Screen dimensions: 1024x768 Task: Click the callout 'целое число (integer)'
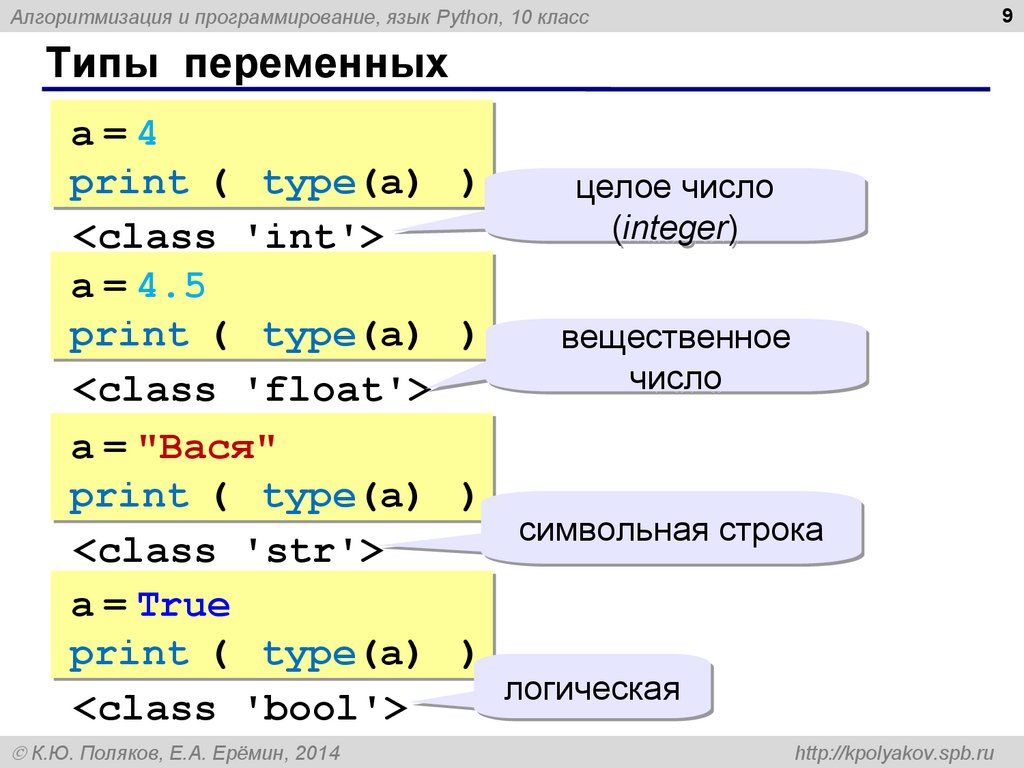click(675, 207)
